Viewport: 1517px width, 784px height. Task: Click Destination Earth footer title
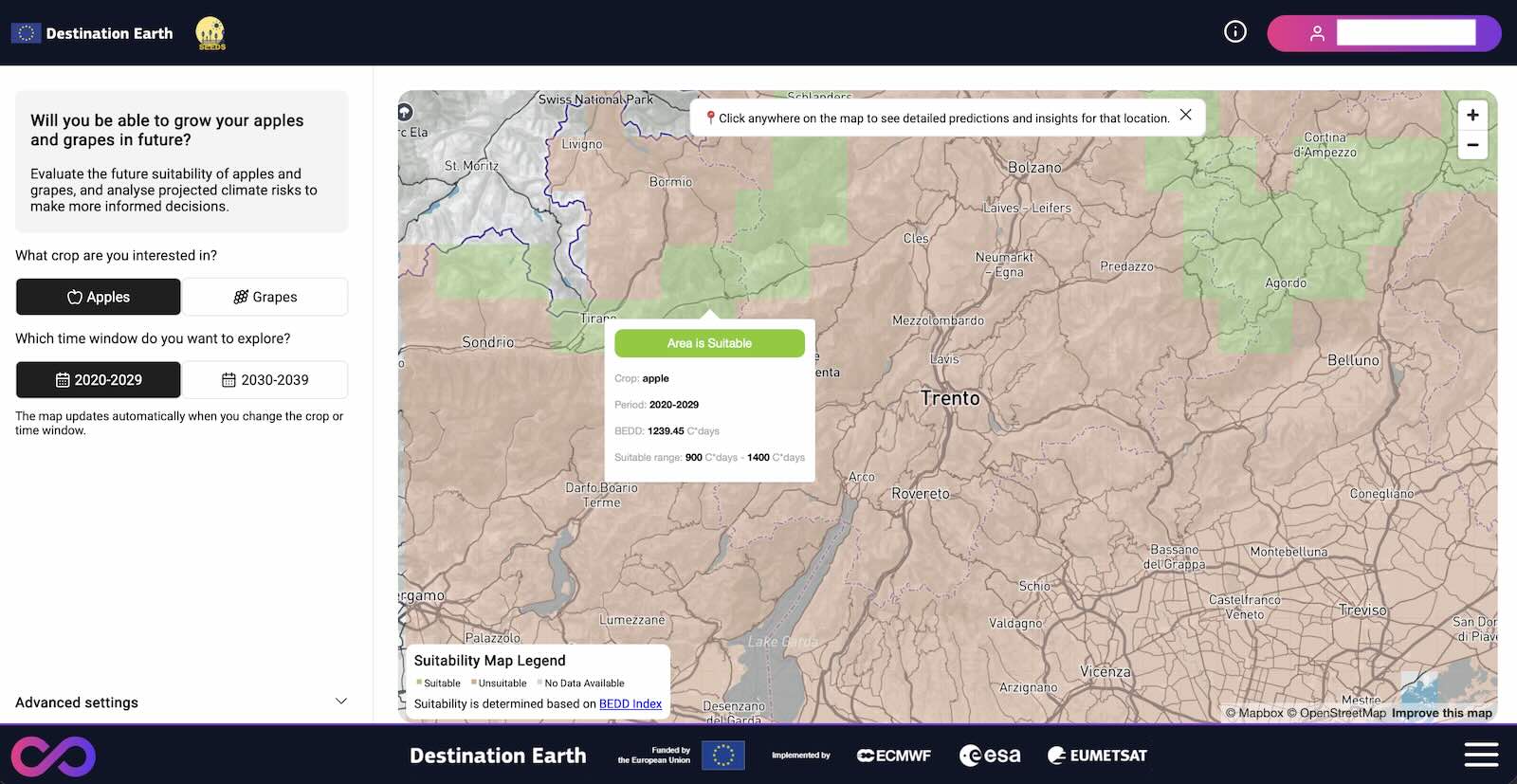point(498,756)
